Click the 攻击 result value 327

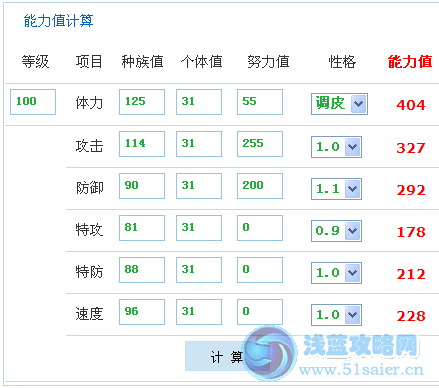click(x=411, y=148)
